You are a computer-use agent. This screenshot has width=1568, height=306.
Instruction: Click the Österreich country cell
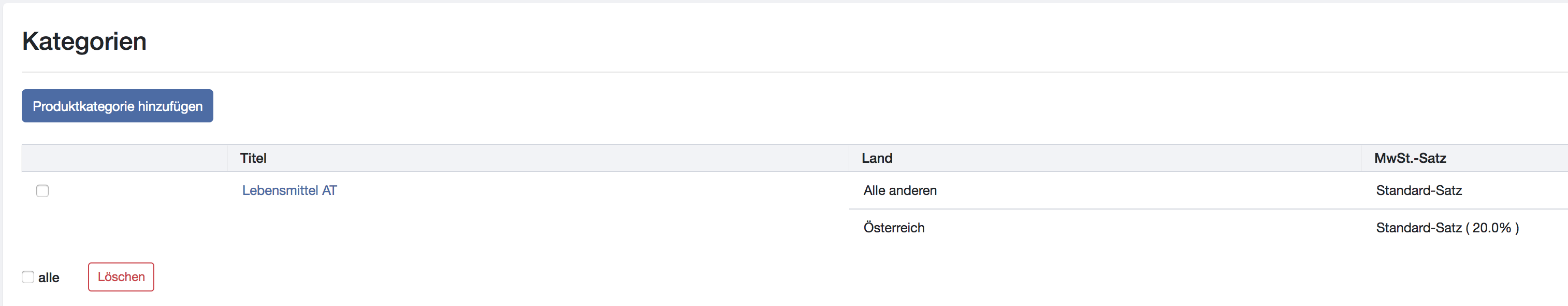click(x=894, y=228)
